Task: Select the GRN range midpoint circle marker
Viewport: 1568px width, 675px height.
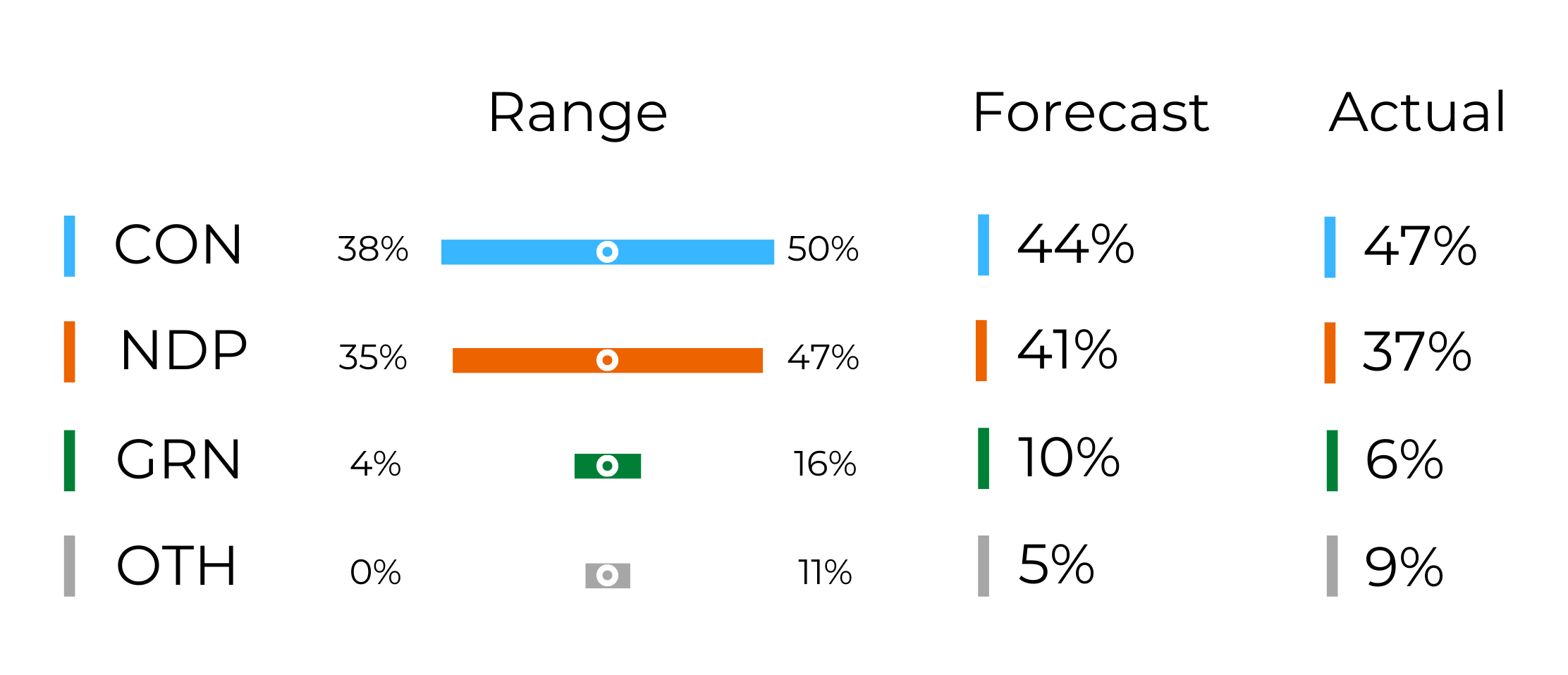Action: pyautogui.click(x=607, y=466)
